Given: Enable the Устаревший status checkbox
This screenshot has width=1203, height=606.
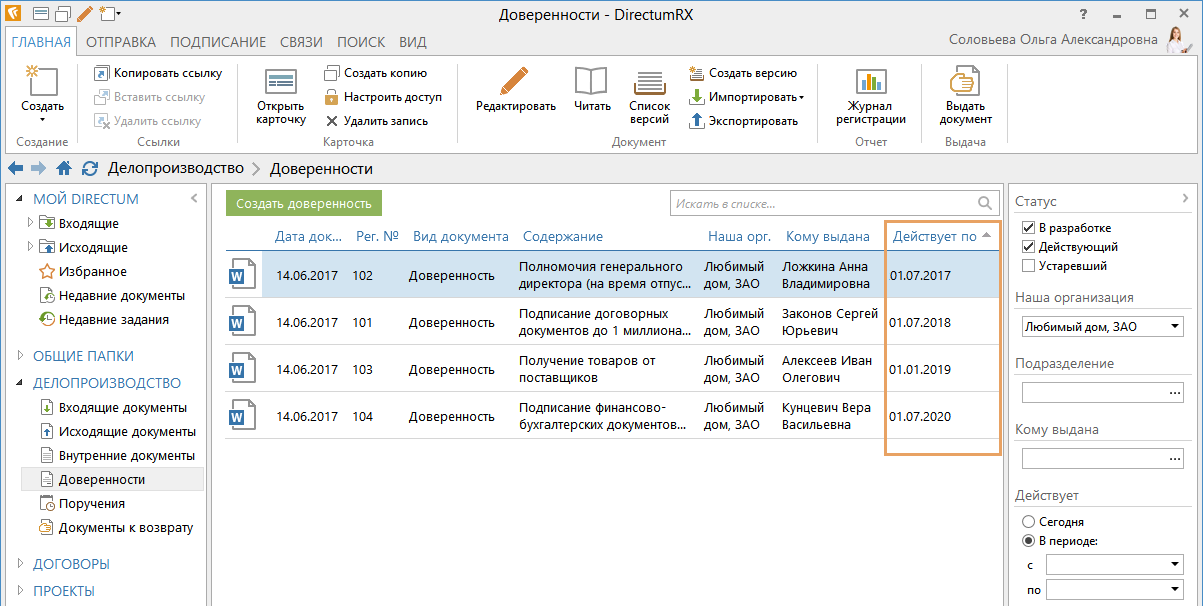Looking at the screenshot, I should coord(1028,266).
